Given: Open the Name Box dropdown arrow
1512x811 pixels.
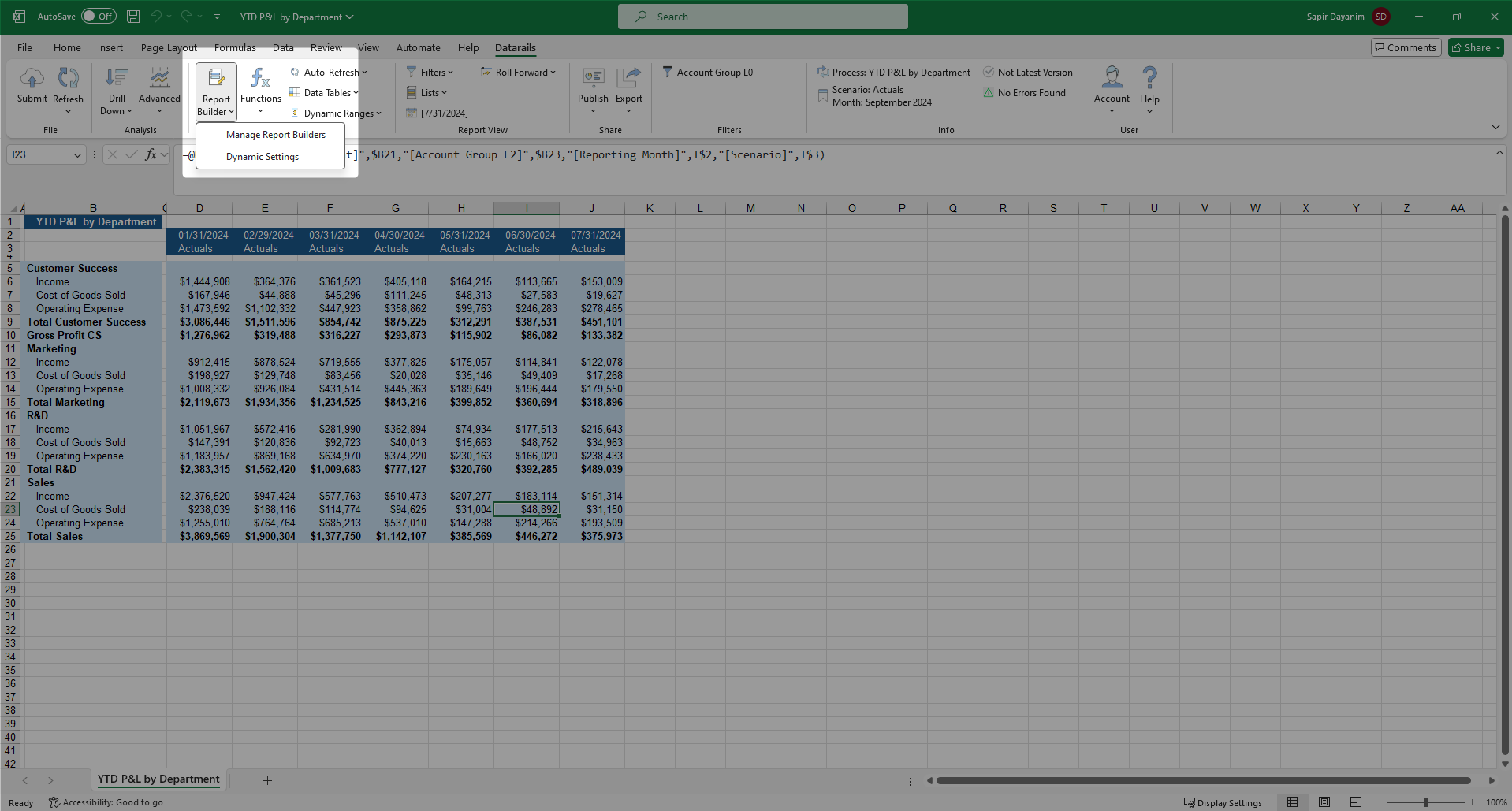Looking at the screenshot, I should (77, 155).
